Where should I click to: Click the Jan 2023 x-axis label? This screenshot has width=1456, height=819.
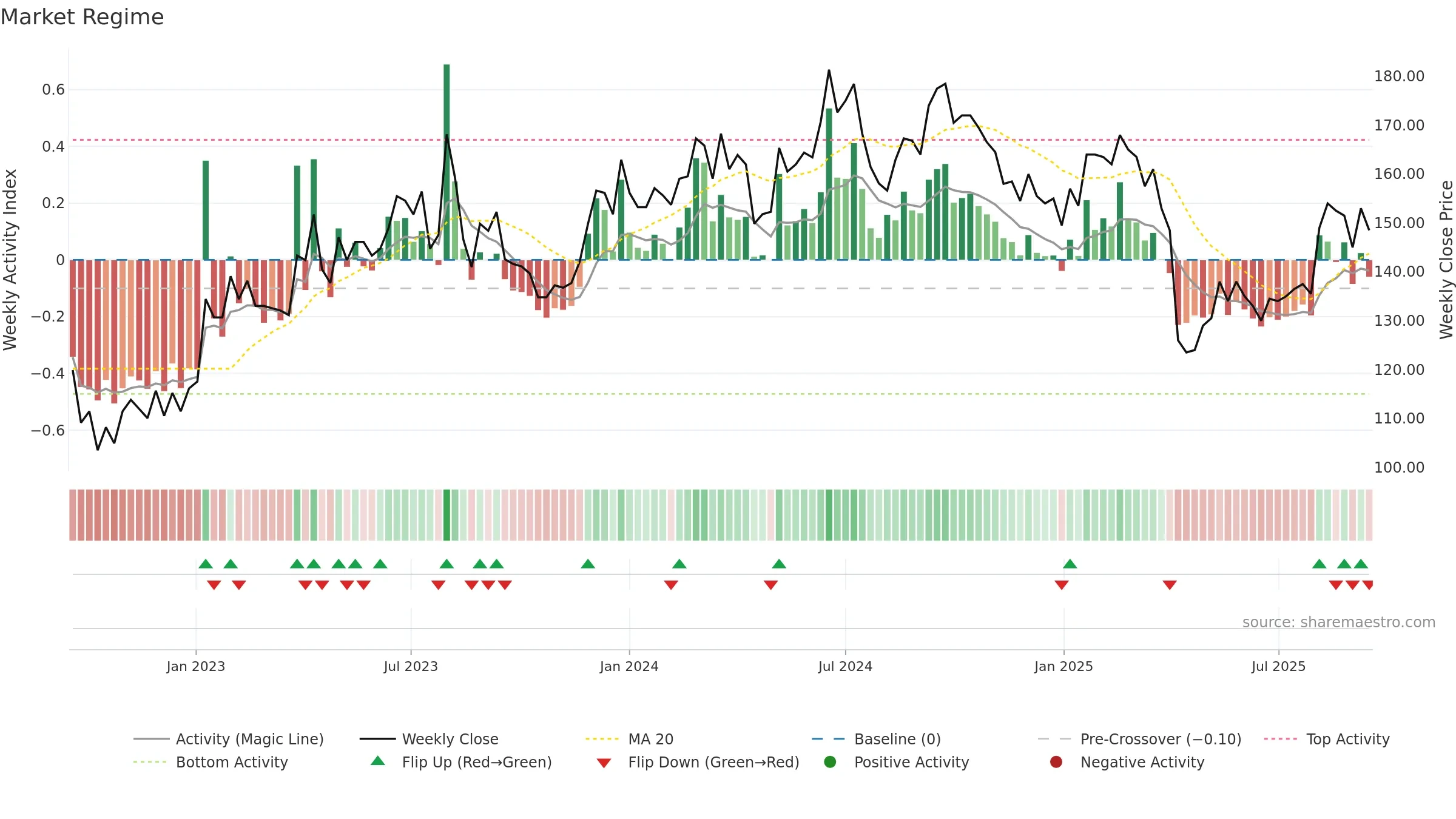coord(196,667)
